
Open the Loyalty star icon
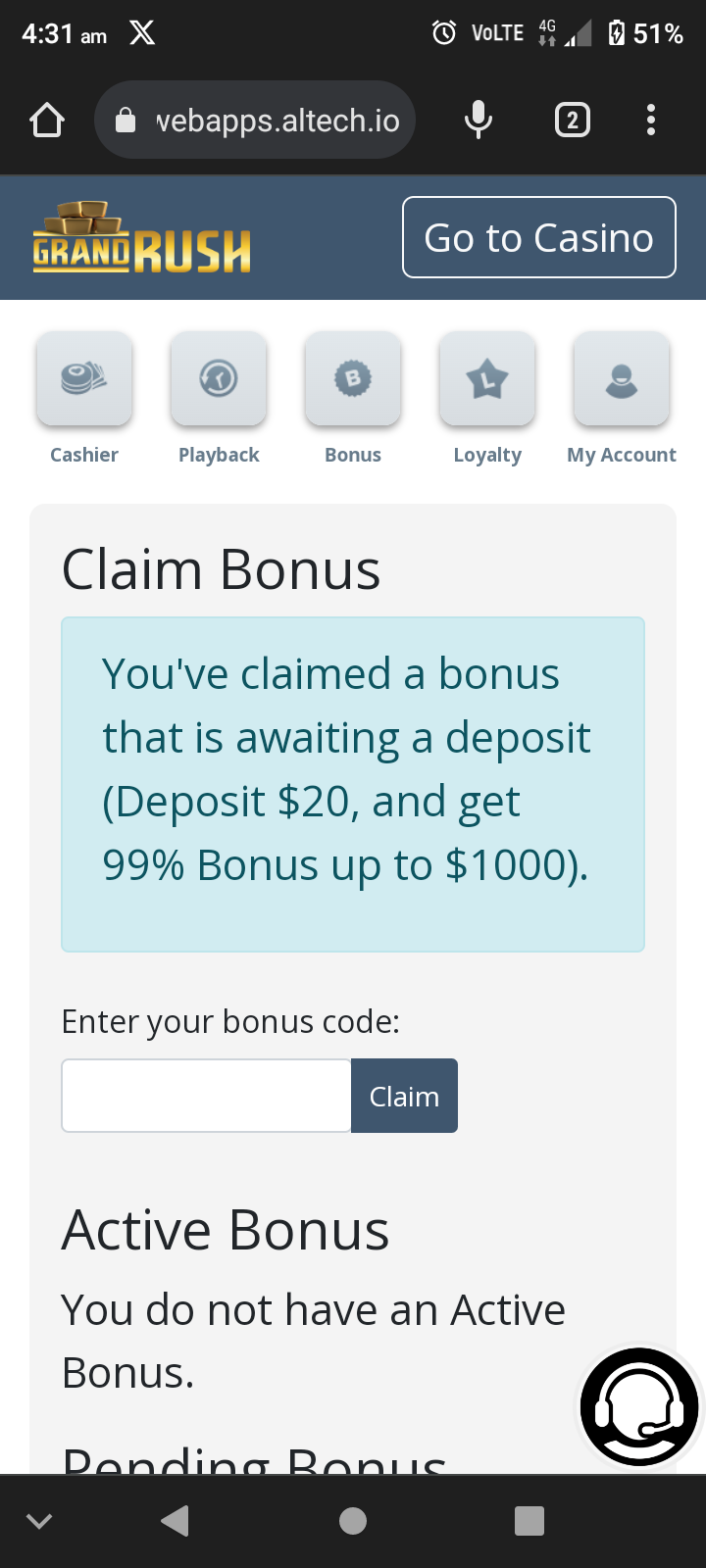point(487,379)
